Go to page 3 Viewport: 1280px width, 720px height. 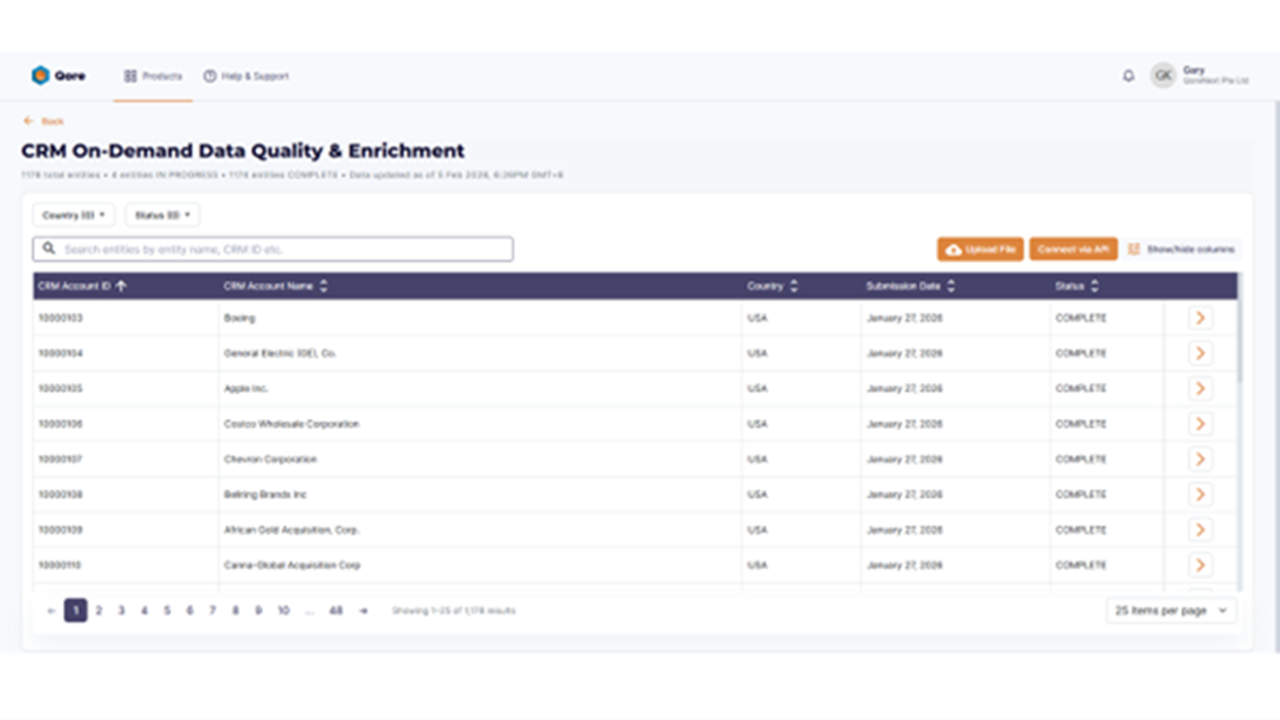(x=121, y=610)
